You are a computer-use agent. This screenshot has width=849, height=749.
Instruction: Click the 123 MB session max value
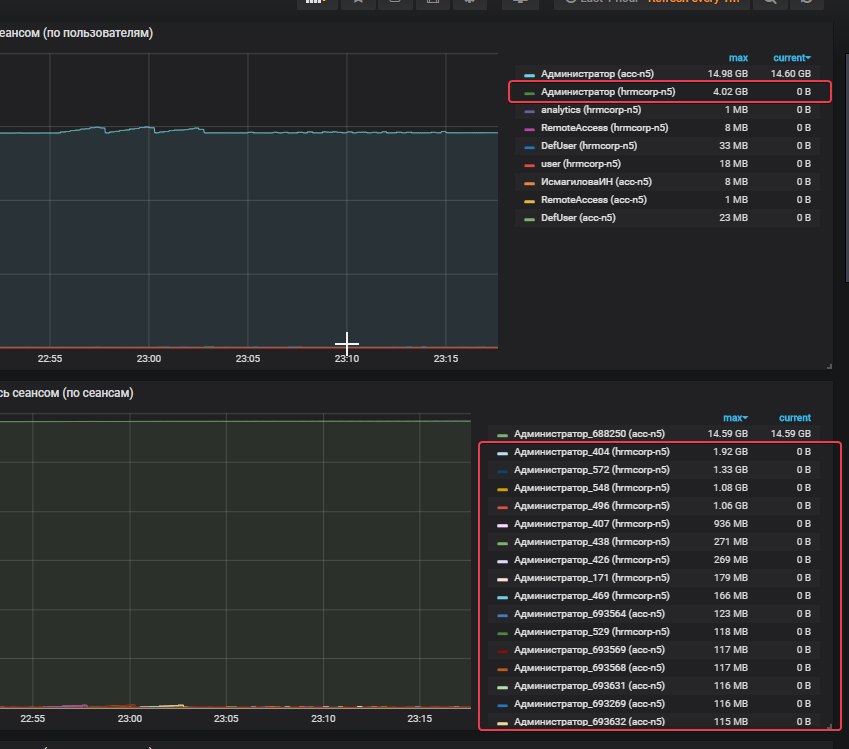pyautogui.click(x=730, y=614)
